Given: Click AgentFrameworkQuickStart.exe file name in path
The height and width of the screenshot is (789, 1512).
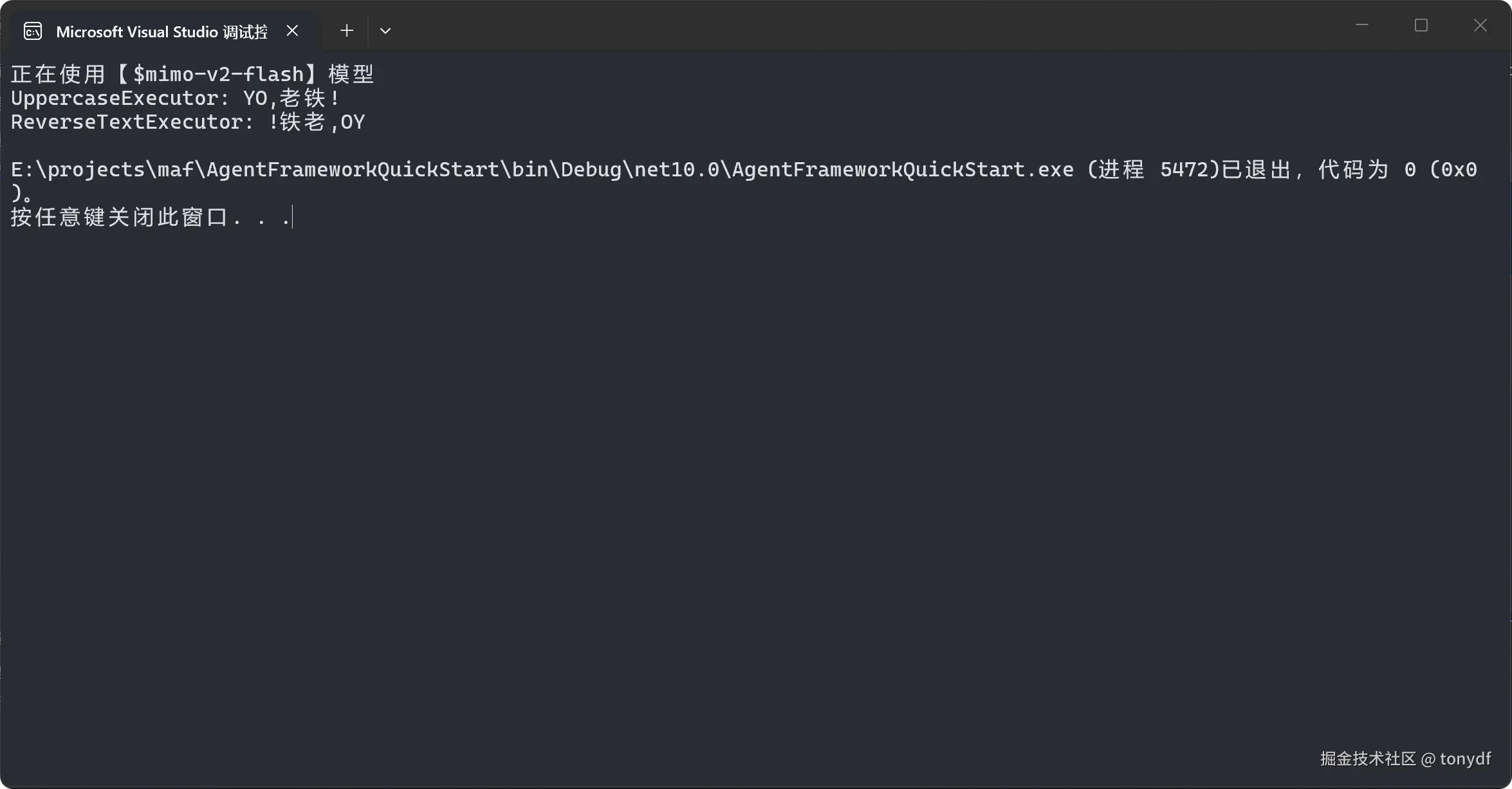Looking at the screenshot, I should tap(903, 170).
